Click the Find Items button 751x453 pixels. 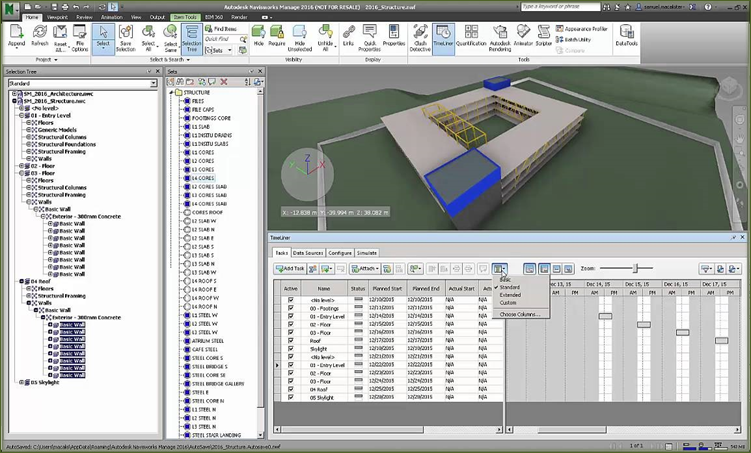pyautogui.click(x=219, y=30)
